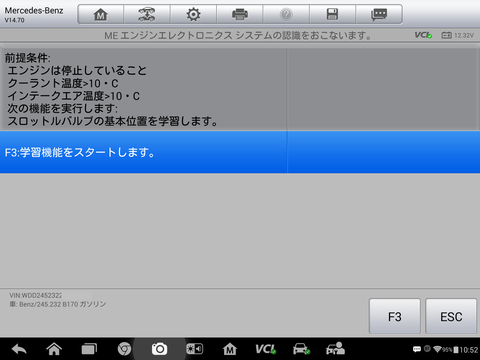Click the printer icon
Screen dimensions: 480x360
(x=240, y=14)
